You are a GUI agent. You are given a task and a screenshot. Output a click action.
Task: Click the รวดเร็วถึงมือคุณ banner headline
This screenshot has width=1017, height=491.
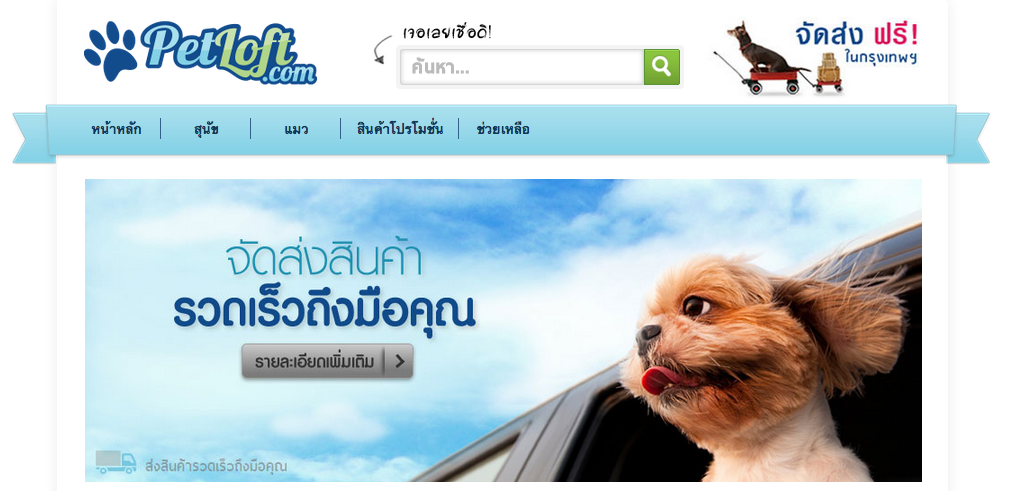(x=324, y=311)
